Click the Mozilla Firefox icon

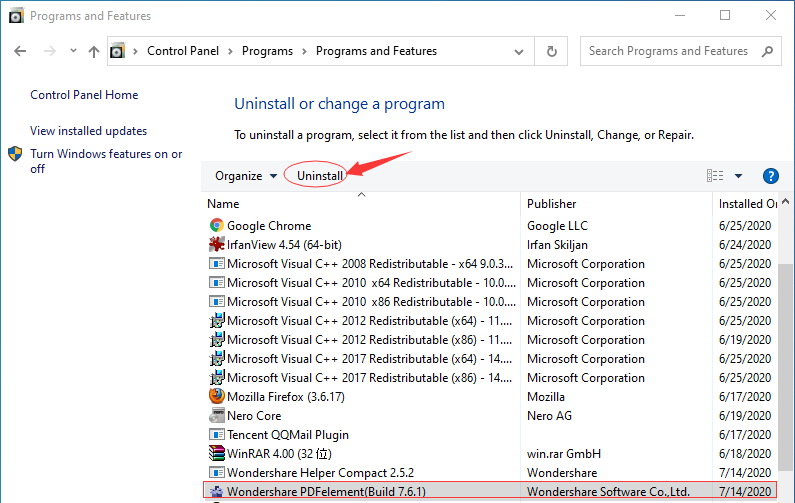coord(216,396)
